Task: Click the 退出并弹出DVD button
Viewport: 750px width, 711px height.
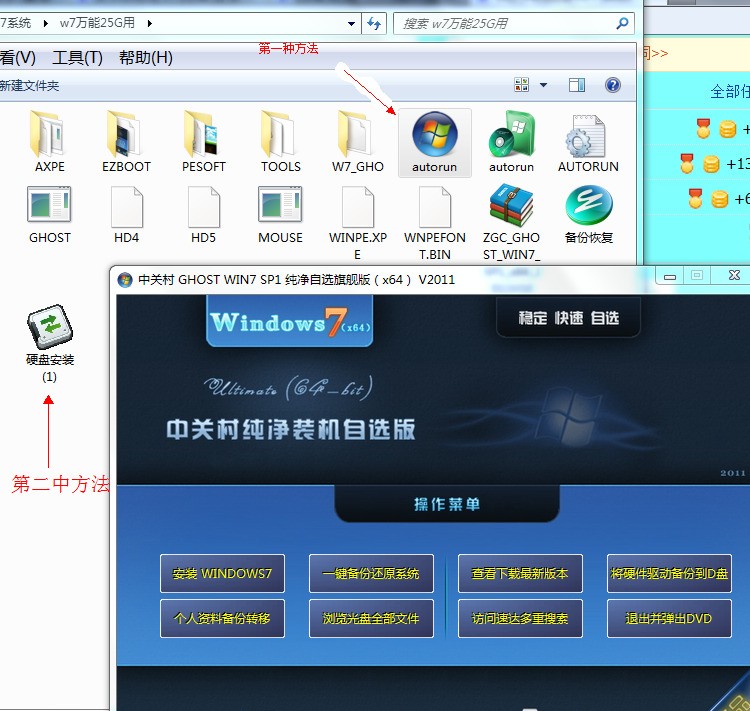Action: tap(669, 618)
